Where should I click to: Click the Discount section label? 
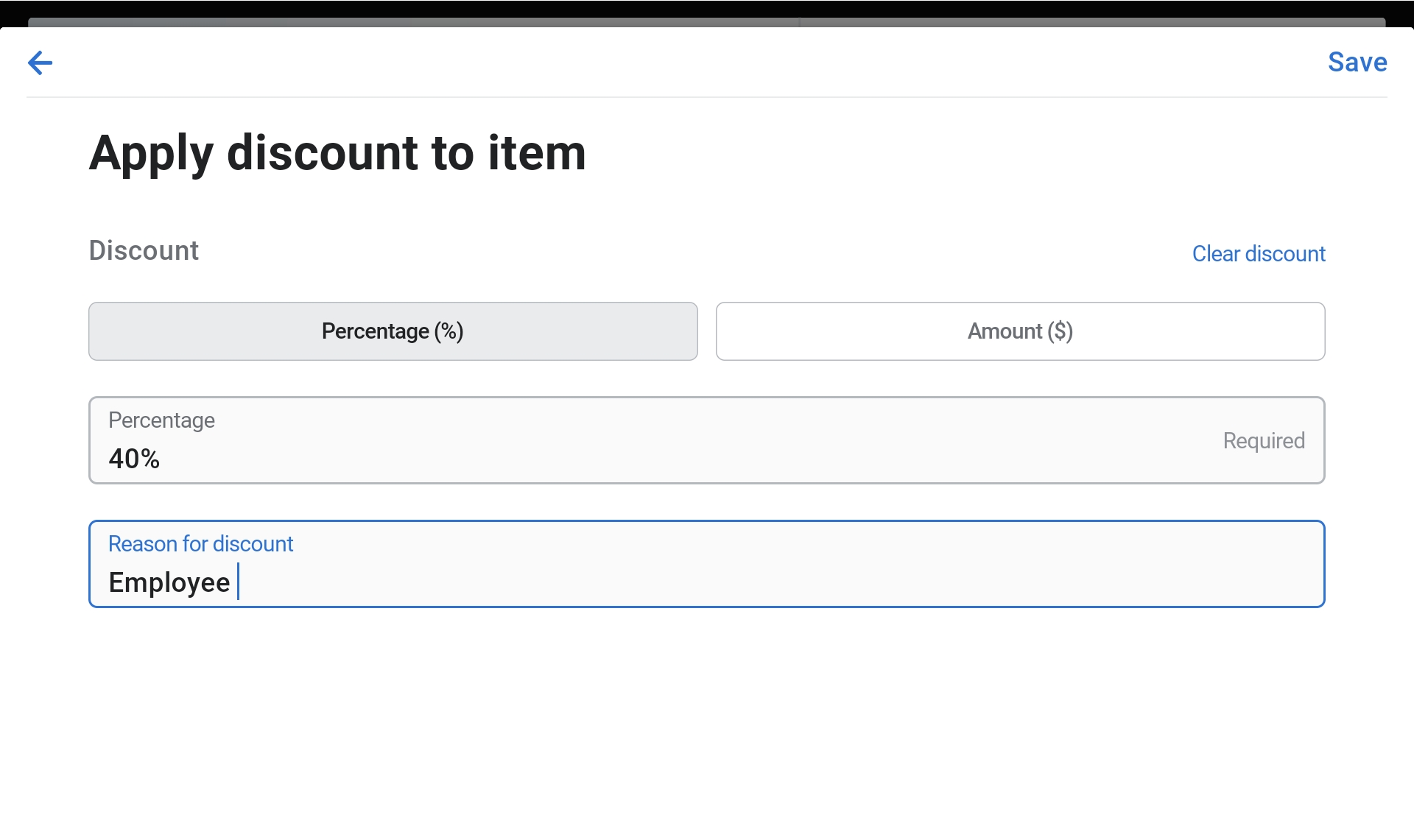(143, 250)
